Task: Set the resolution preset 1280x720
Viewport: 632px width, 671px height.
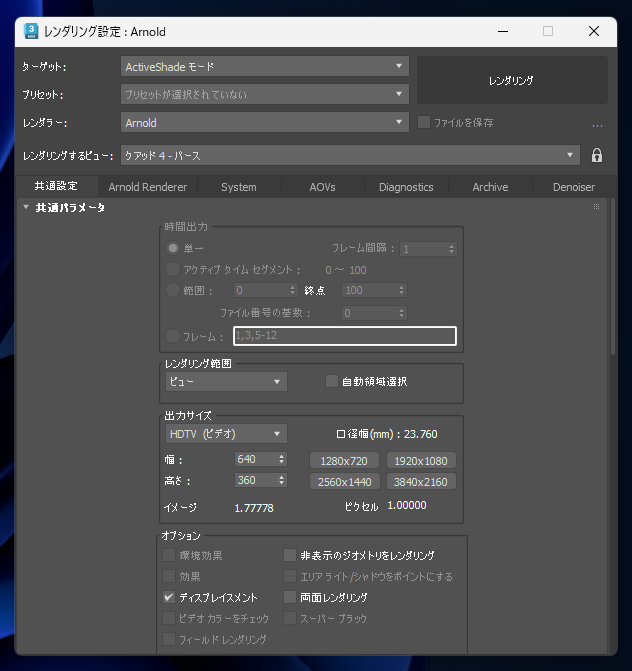Action: (344, 461)
